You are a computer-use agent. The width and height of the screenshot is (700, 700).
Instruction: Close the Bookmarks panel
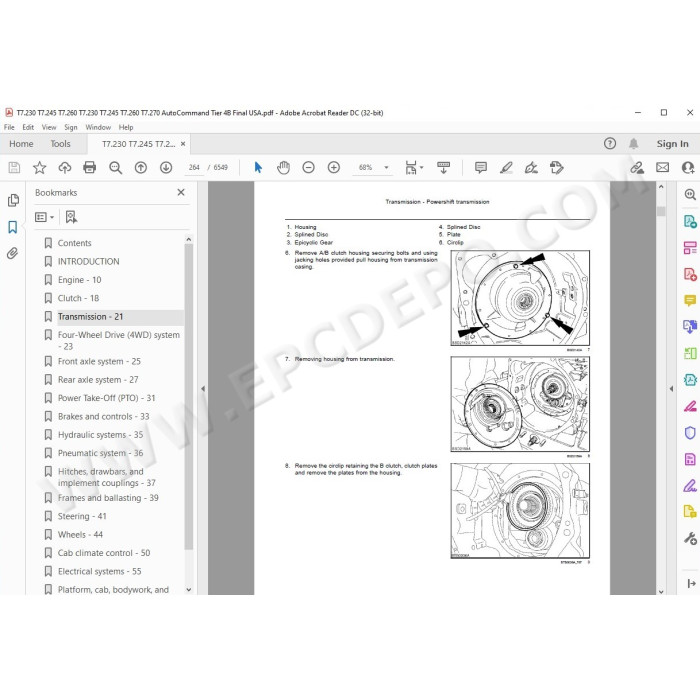click(x=181, y=192)
